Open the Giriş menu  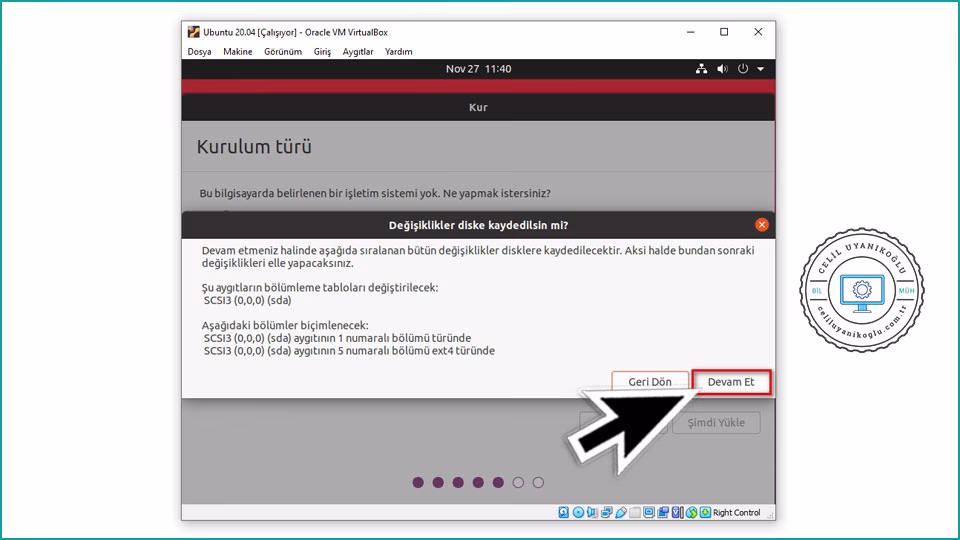pos(322,51)
